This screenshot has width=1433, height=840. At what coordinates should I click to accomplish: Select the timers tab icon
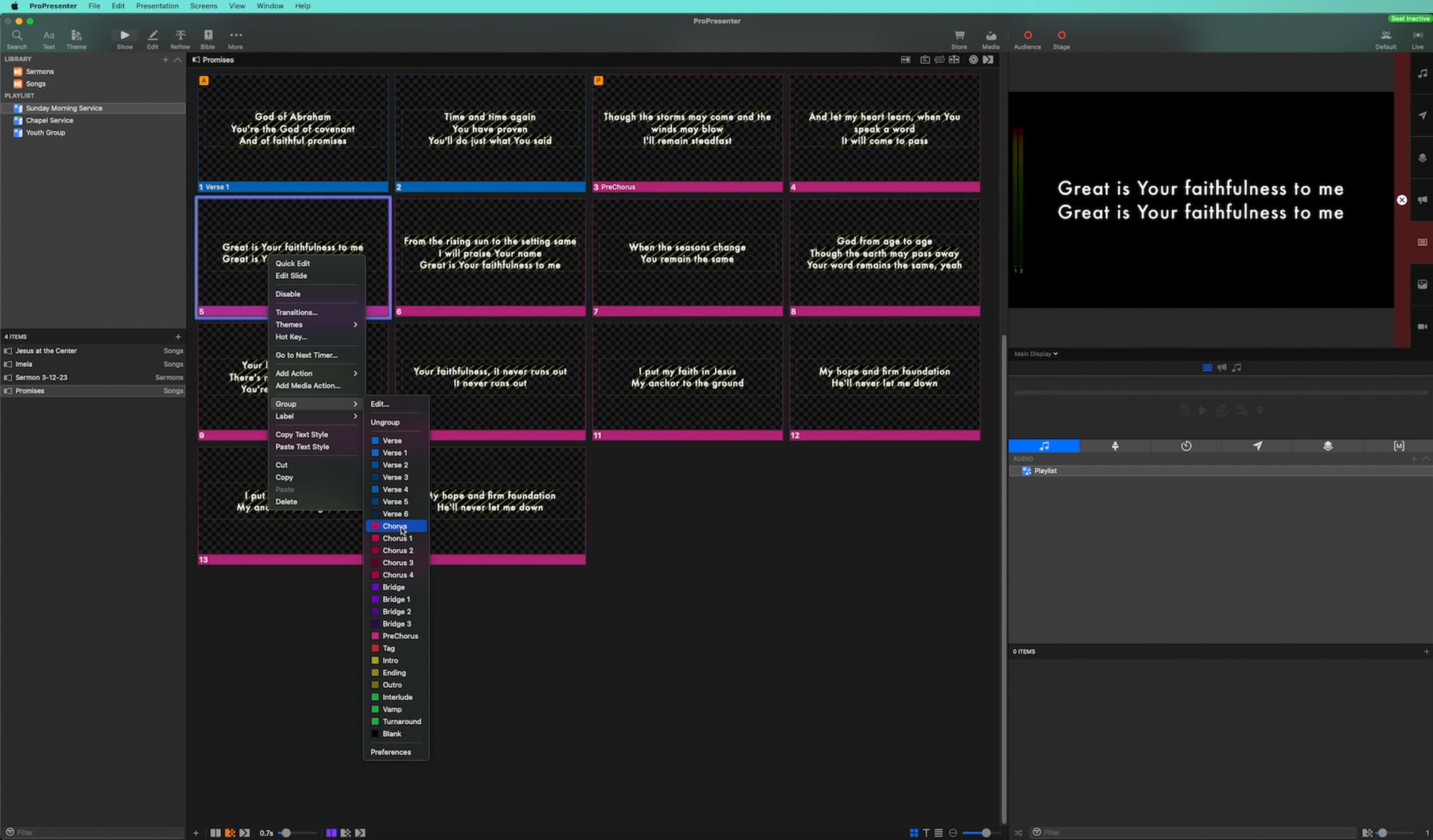click(x=1186, y=446)
